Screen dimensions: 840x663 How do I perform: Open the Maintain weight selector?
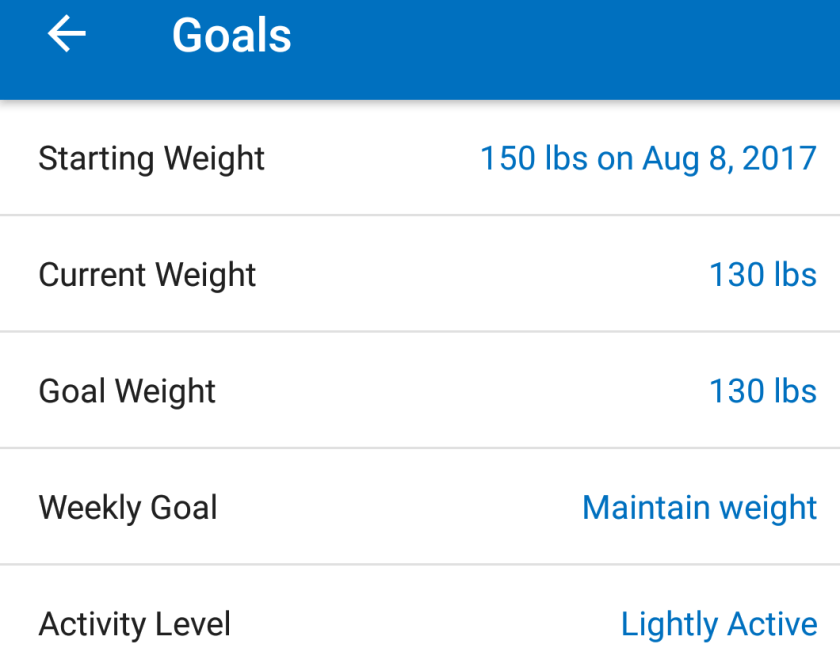(699, 507)
